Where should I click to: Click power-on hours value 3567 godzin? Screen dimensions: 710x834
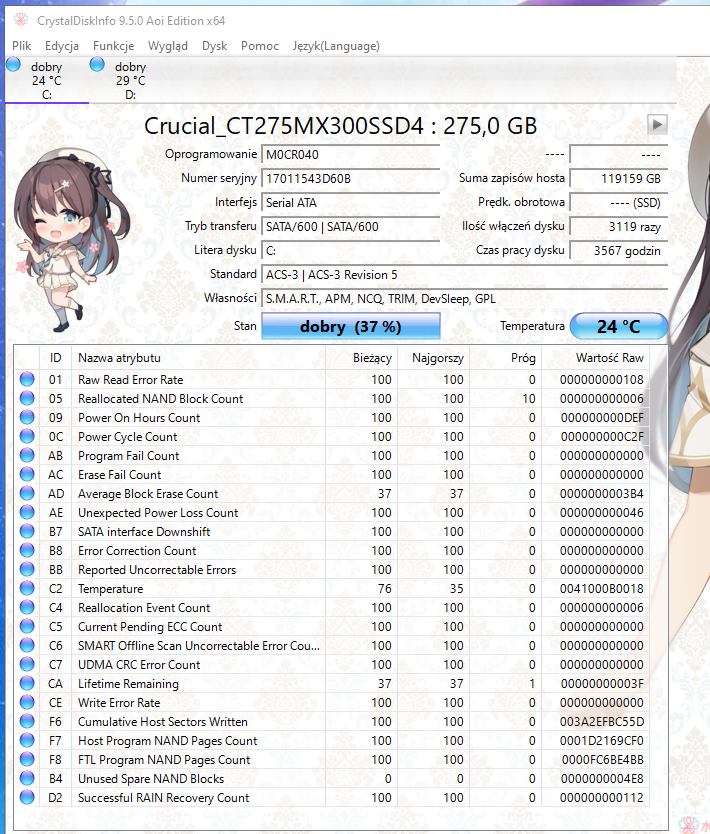(619, 251)
